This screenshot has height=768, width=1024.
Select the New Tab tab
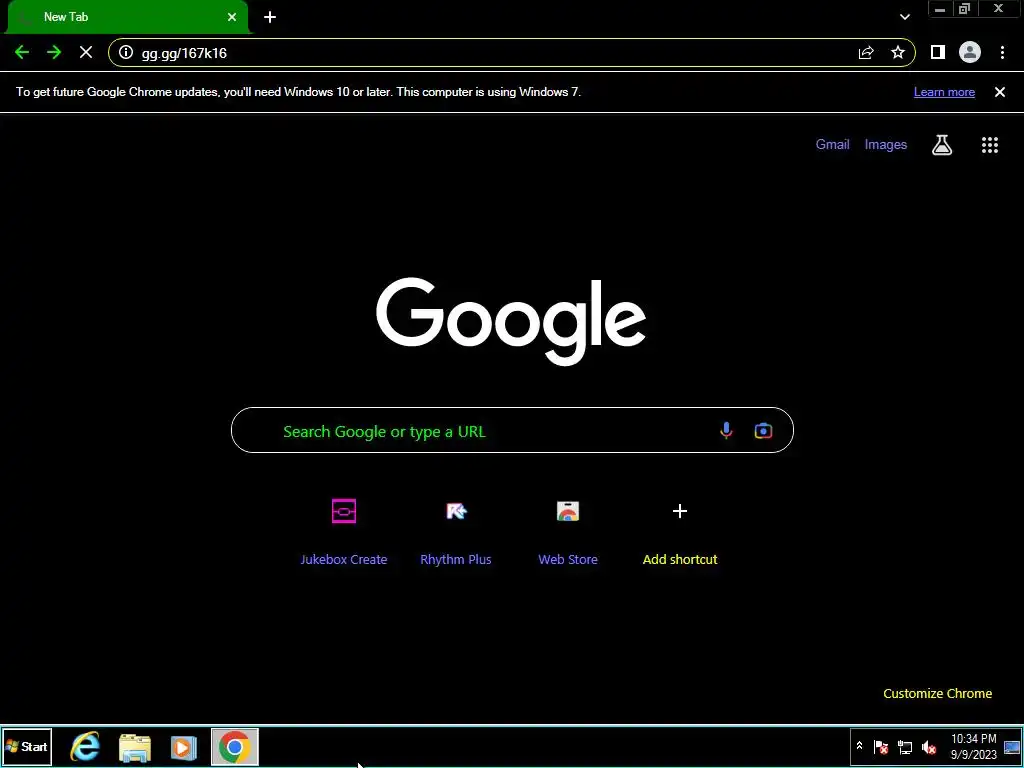[127, 17]
